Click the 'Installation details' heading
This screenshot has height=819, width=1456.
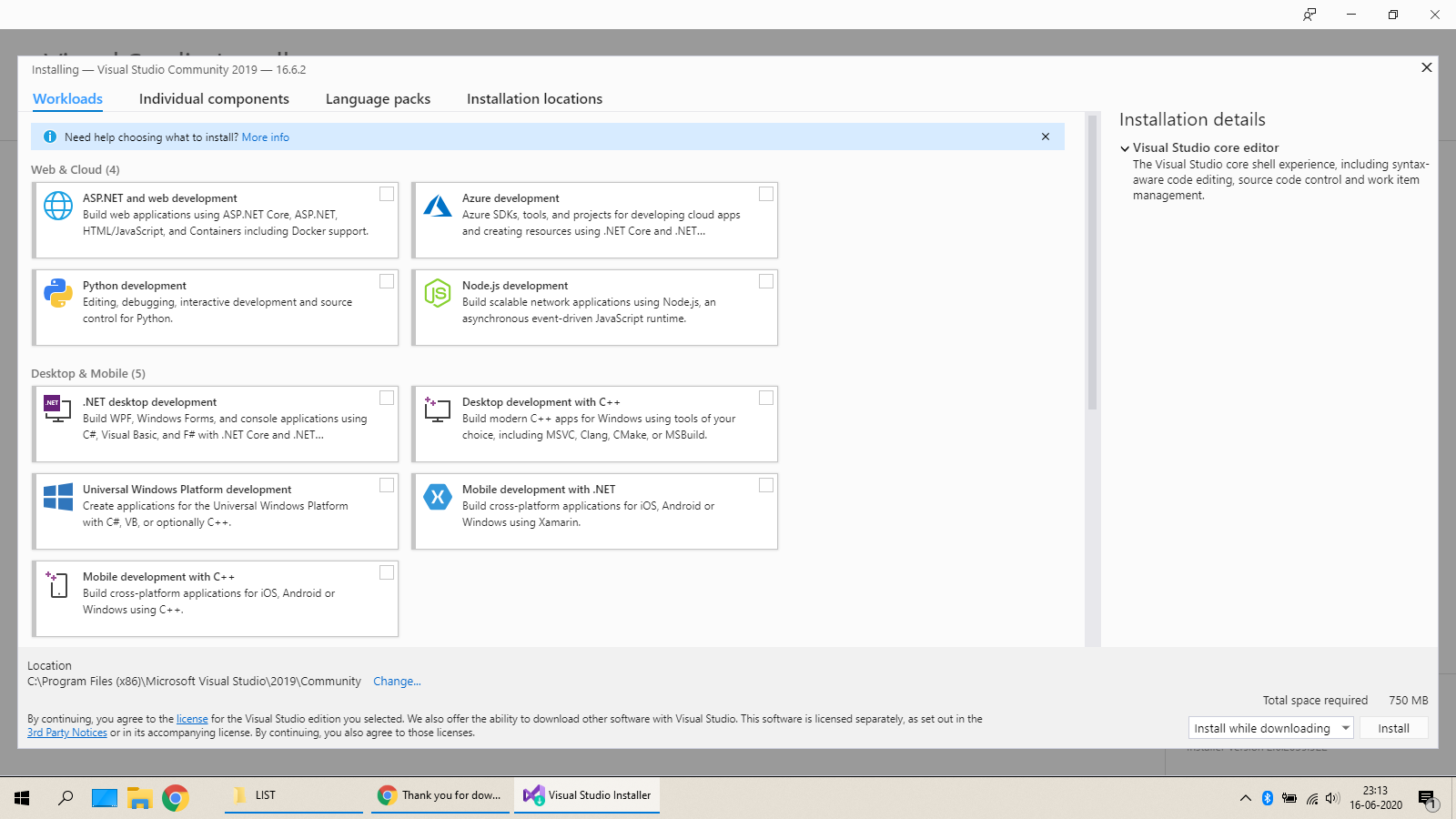coord(1192,119)
